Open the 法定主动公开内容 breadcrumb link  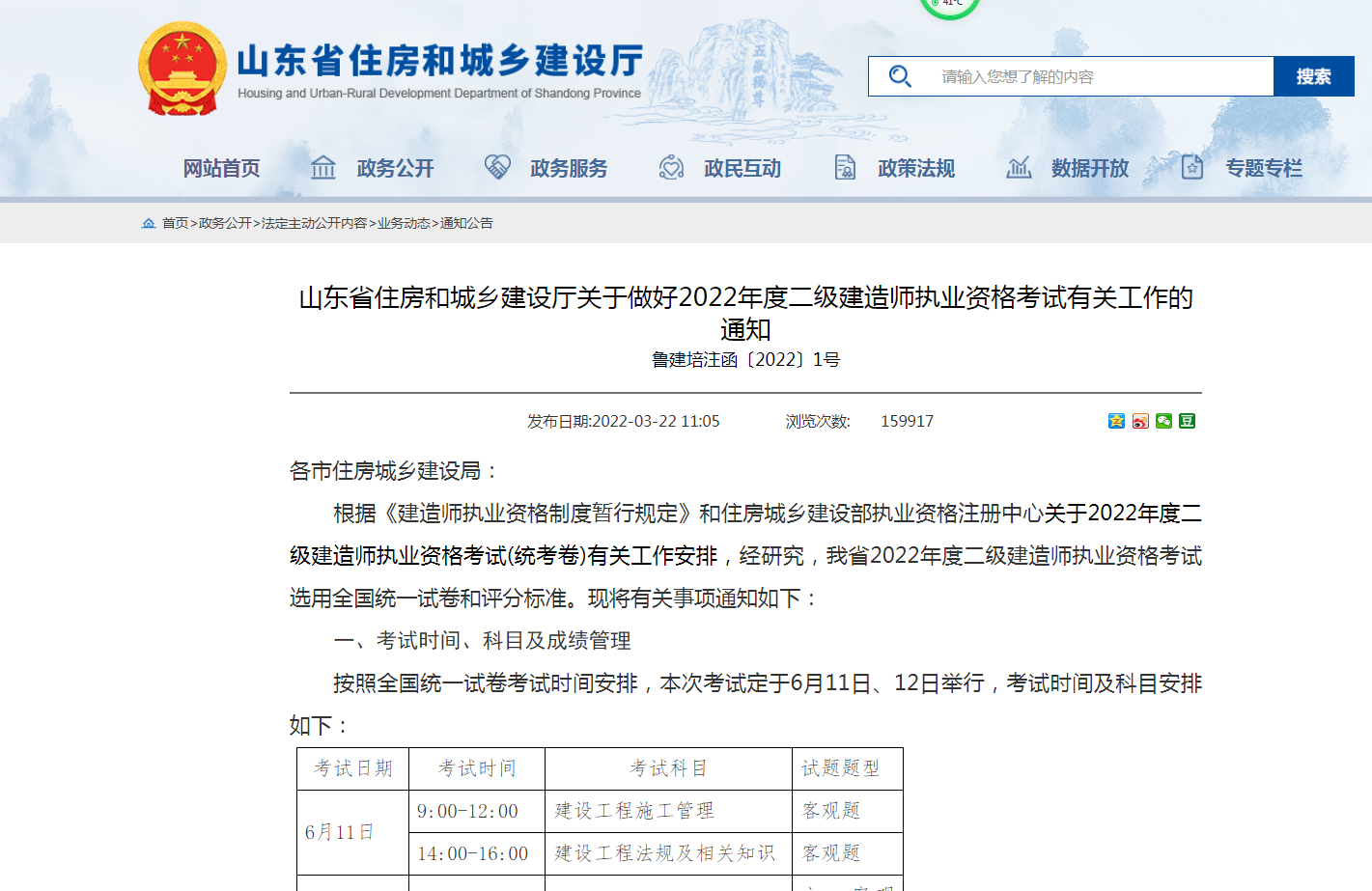314,223
